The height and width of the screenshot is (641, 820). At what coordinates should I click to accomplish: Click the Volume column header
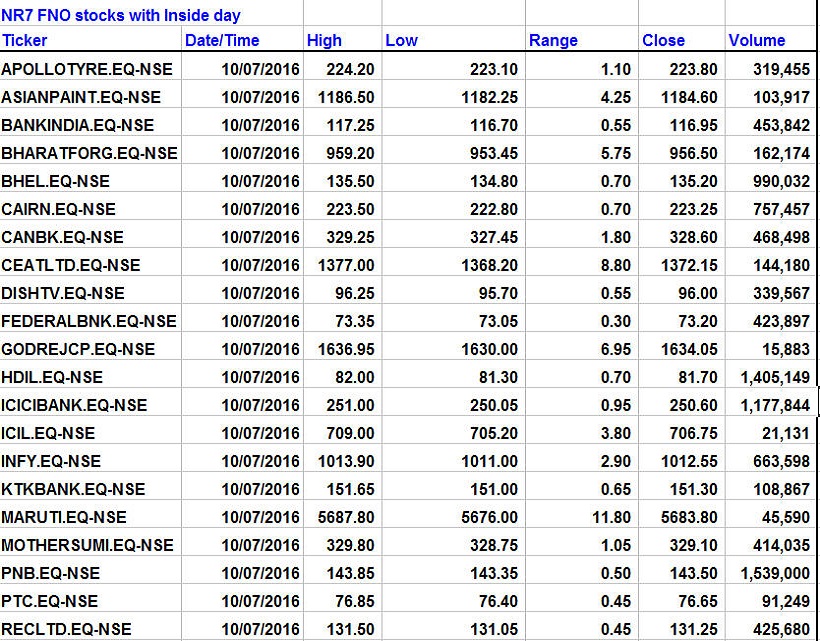(x=757, y=41)
